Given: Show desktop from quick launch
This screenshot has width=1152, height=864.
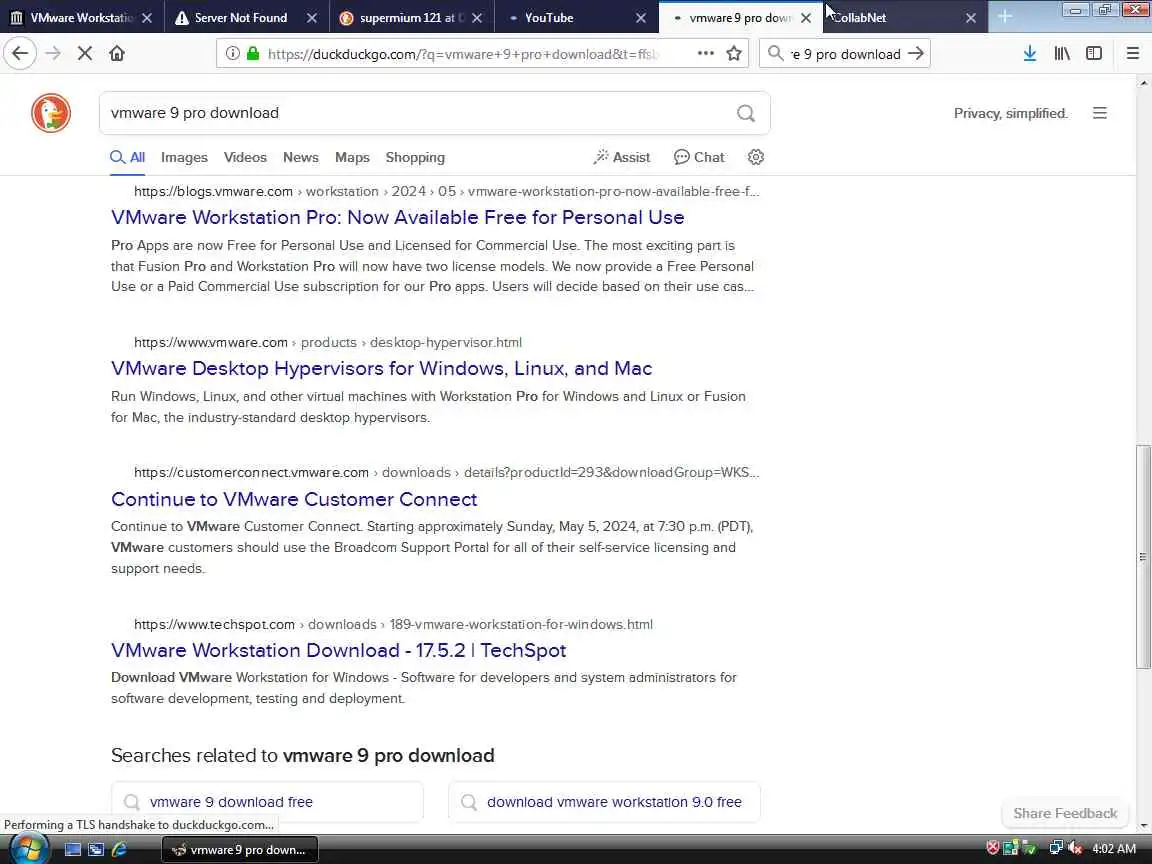Looking at the screenshot, I should 73,849.
